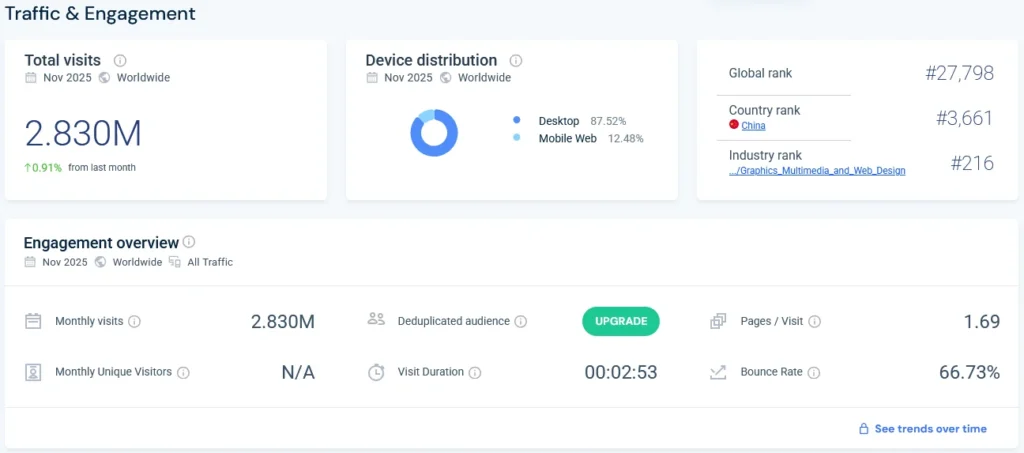Image resolution: width=1024 pixels, height=453 pixels.
Task: Click info icon next to Pages / Visit
Action: (815, 322)
